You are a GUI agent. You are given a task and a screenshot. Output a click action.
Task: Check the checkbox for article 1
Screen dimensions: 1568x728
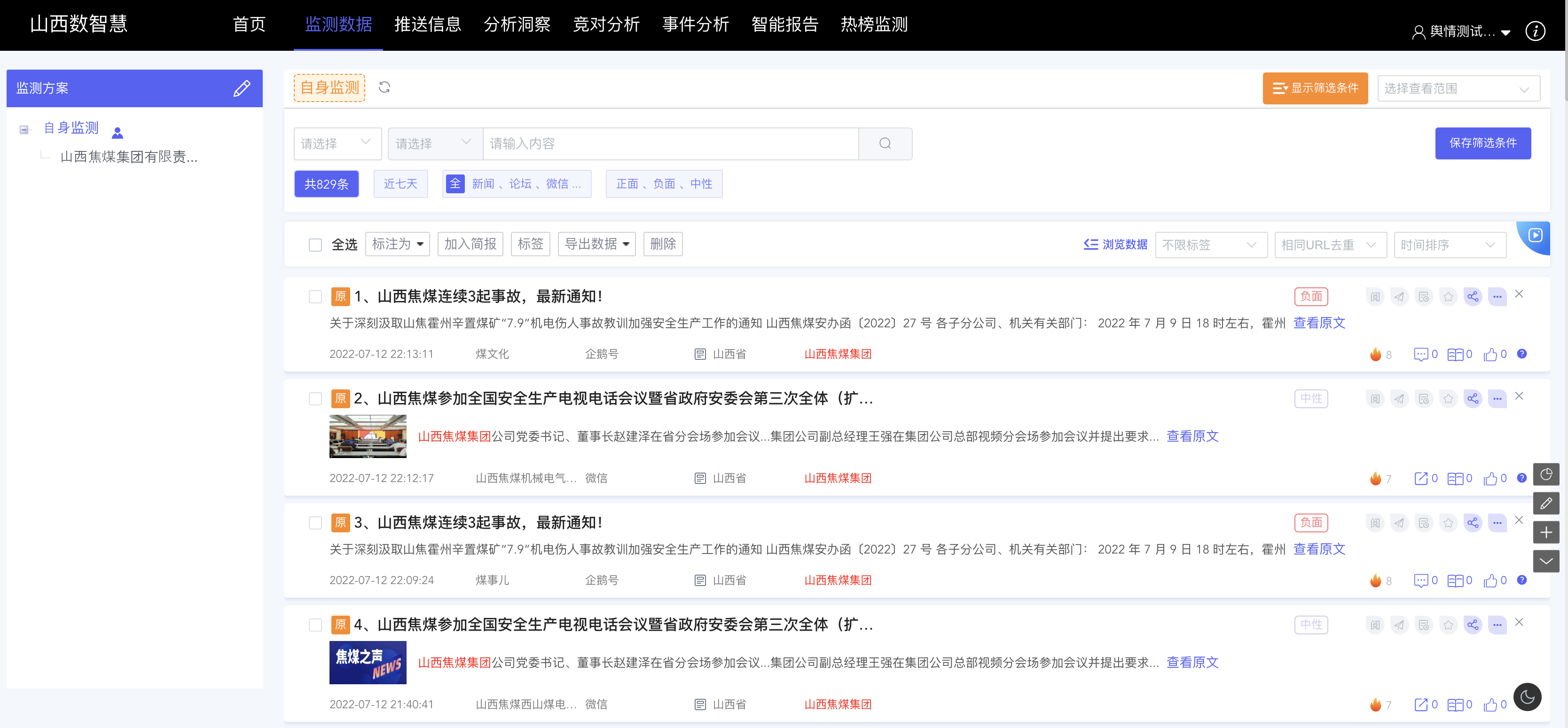point(315,297)
